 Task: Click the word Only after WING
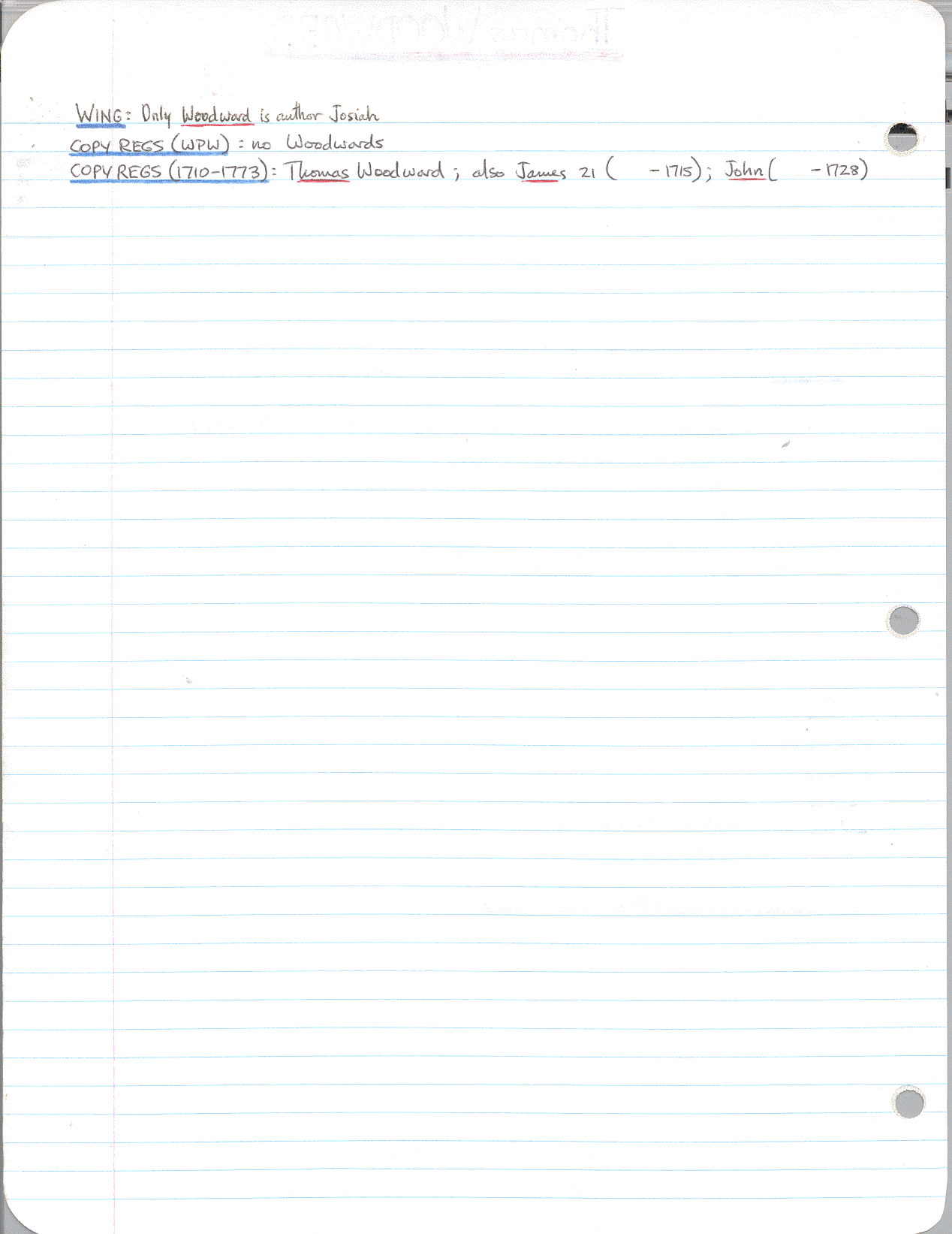tap(156, 116)
